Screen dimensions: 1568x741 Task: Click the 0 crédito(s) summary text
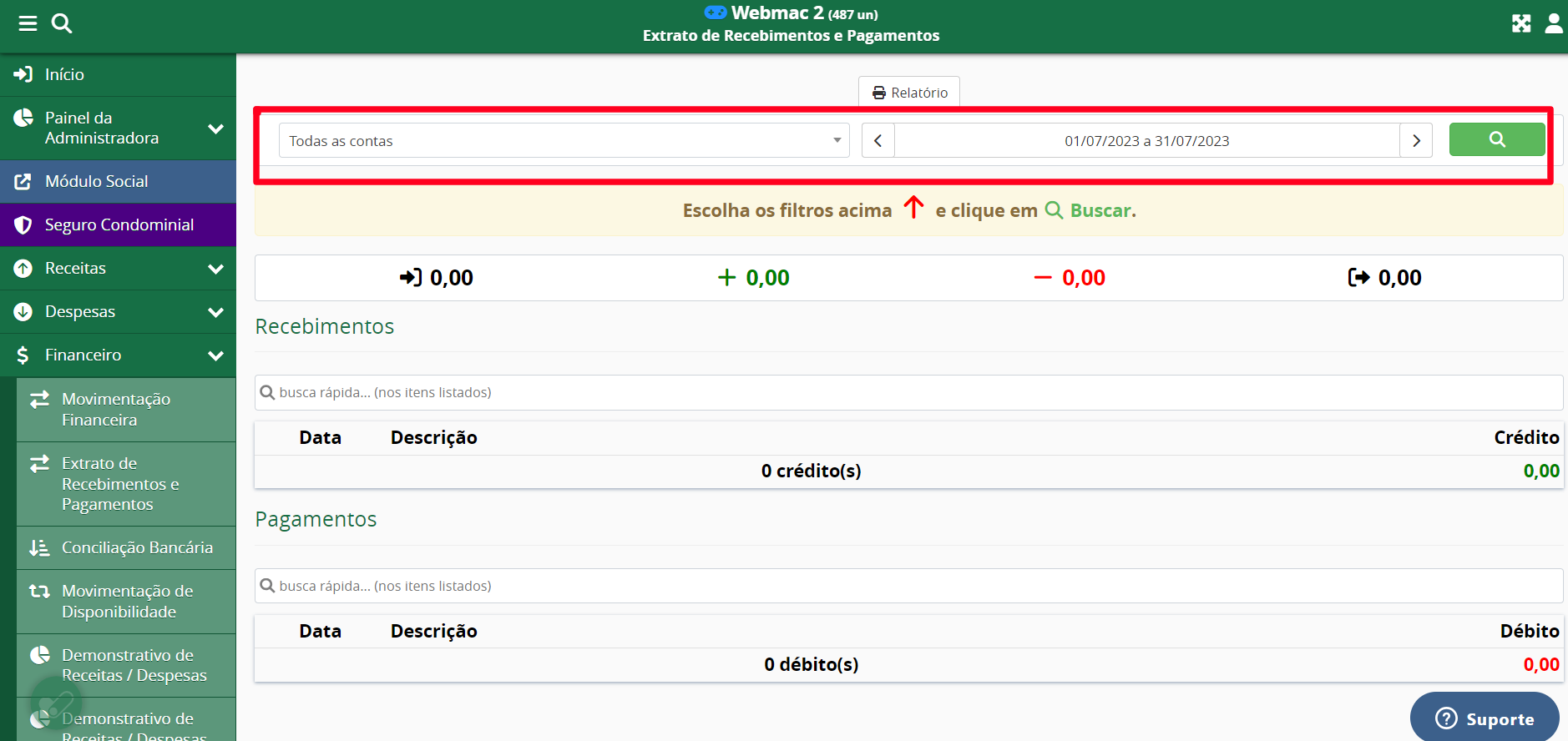pyautogui.click(x=811, y=471)
